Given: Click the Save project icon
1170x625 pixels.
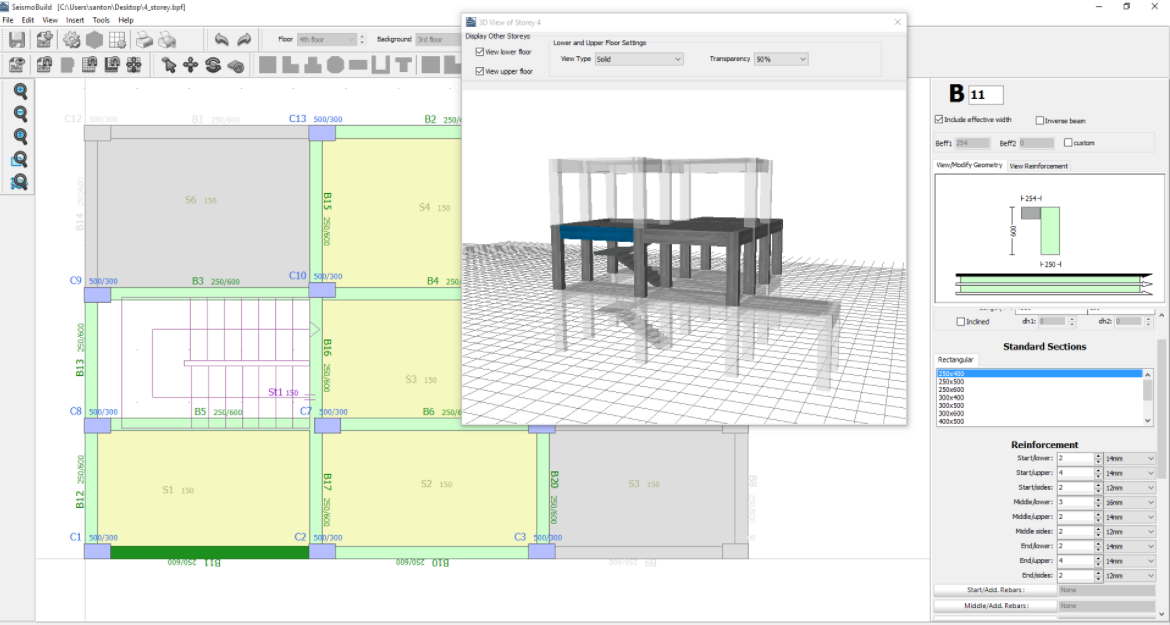Looking at the screenshot, I should (x=17, y=40).
